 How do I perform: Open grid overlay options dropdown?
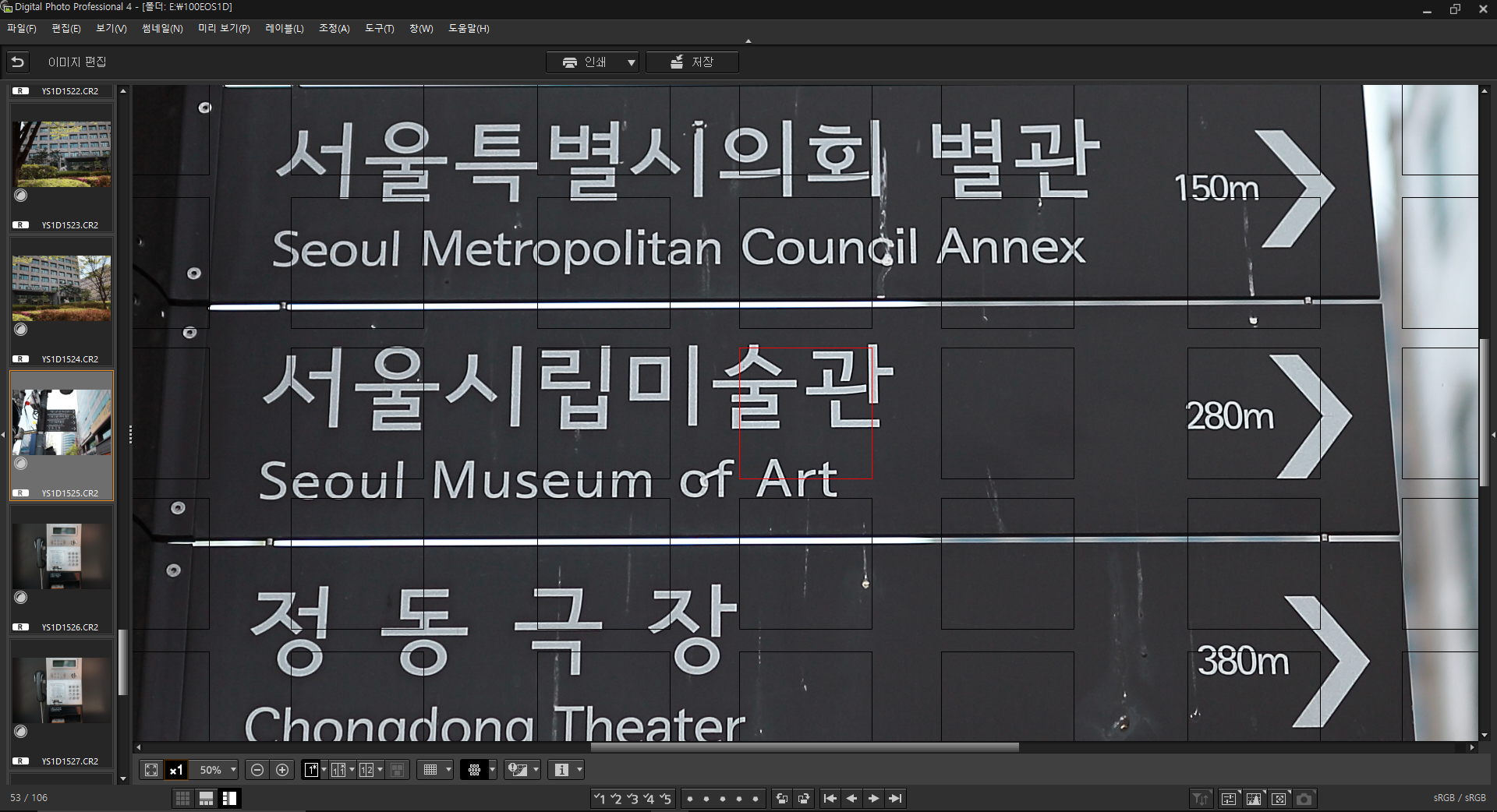(x=448, y=770)
